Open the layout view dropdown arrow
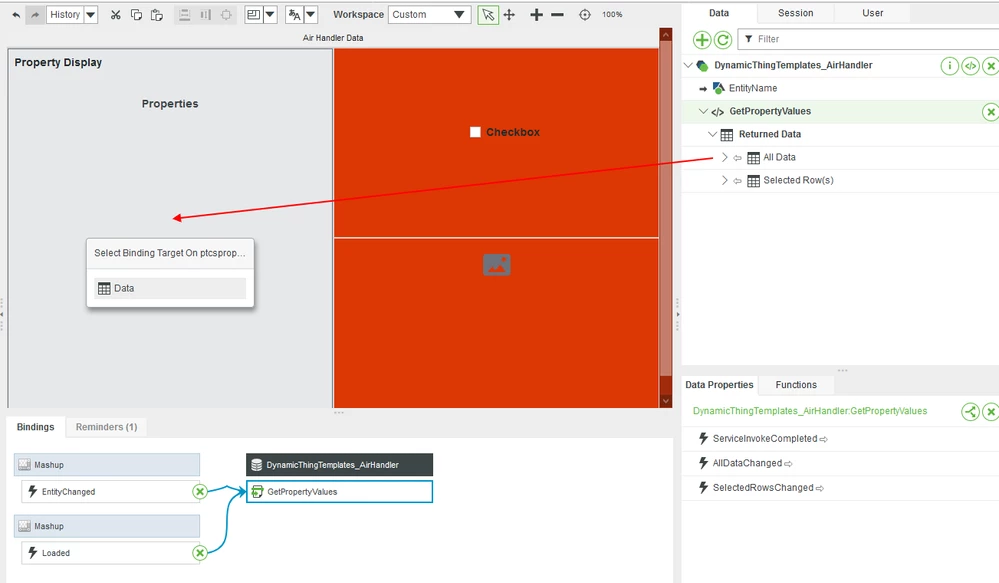The height and width of the screenshot is (583, 999). [x=270, y=15]
